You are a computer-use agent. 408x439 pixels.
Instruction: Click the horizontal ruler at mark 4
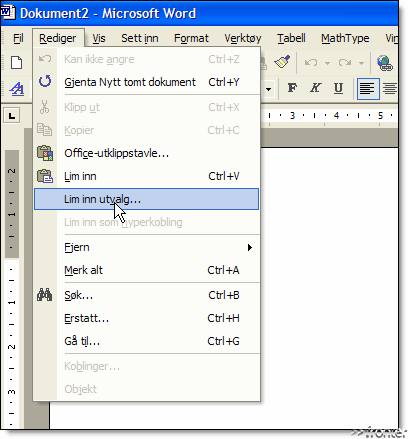(x=336, y=116)
